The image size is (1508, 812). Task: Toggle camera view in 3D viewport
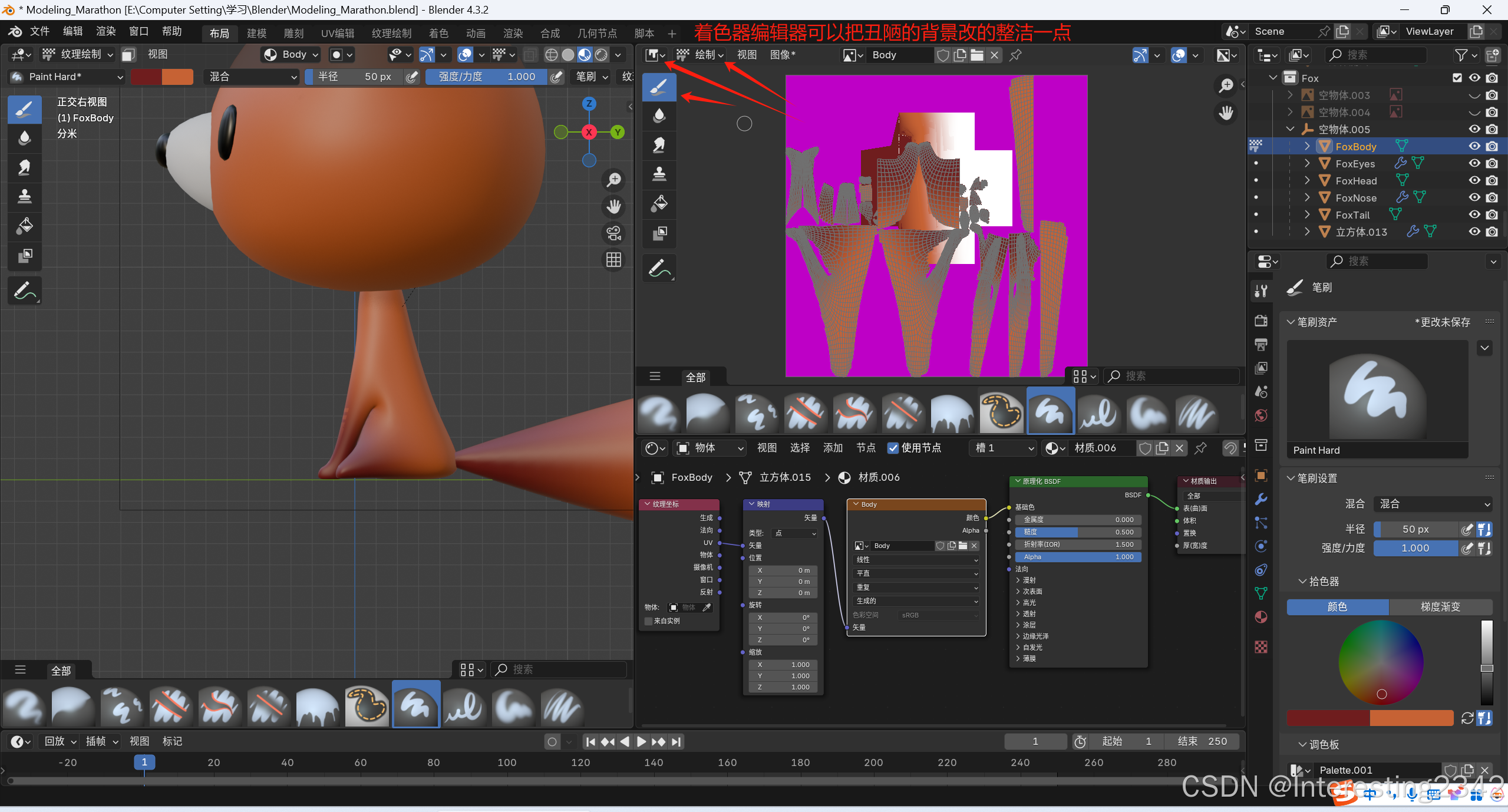[x=613, y=233]
